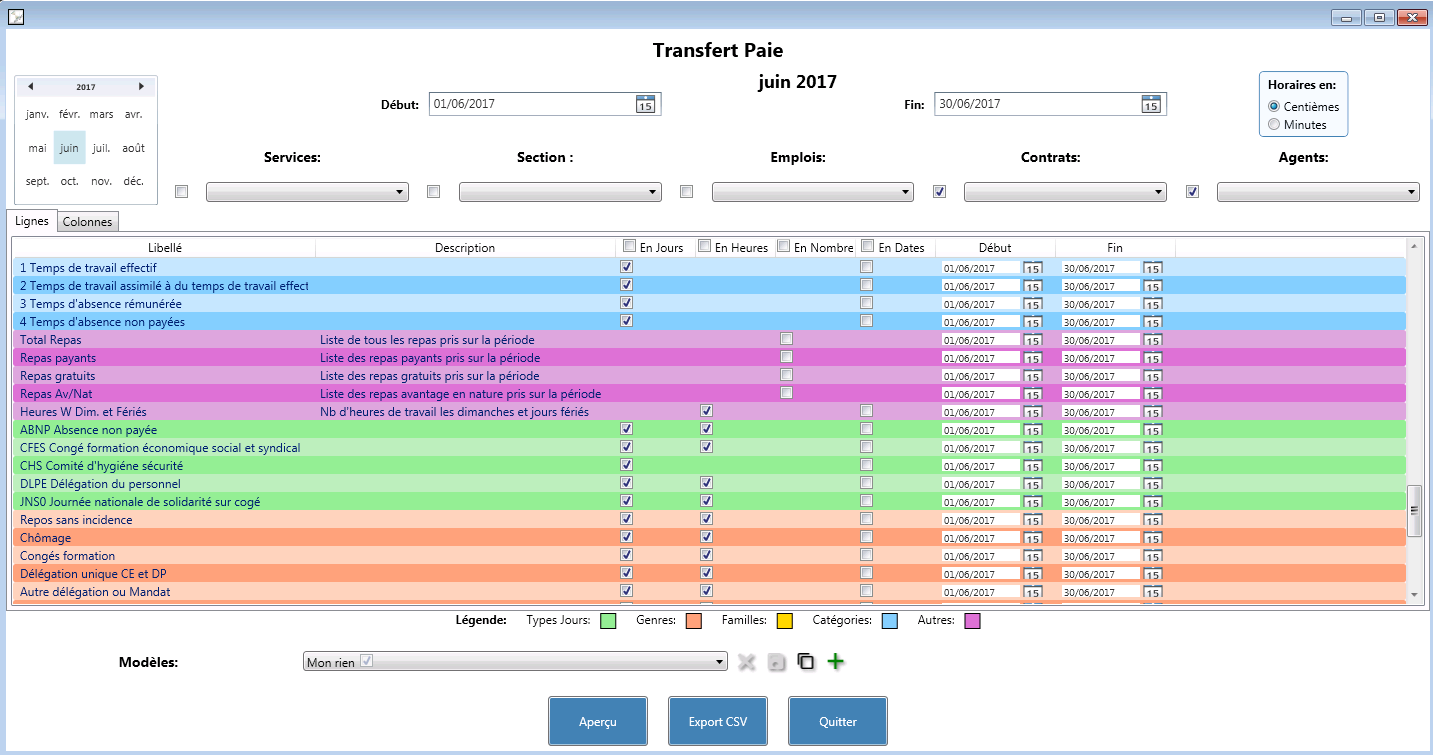
Task: Go to next year in calendar
Action: pyautogui.click(x=141, y=87)
